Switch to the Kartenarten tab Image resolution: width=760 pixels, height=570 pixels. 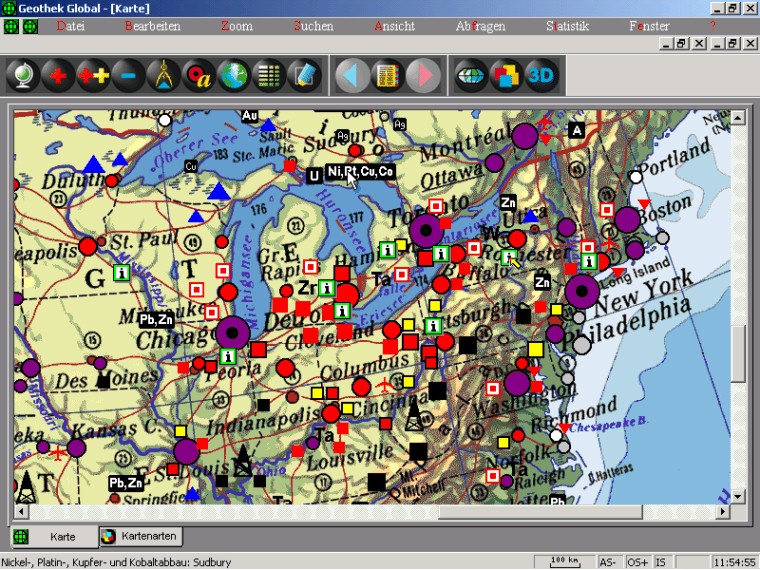[140, 536]
